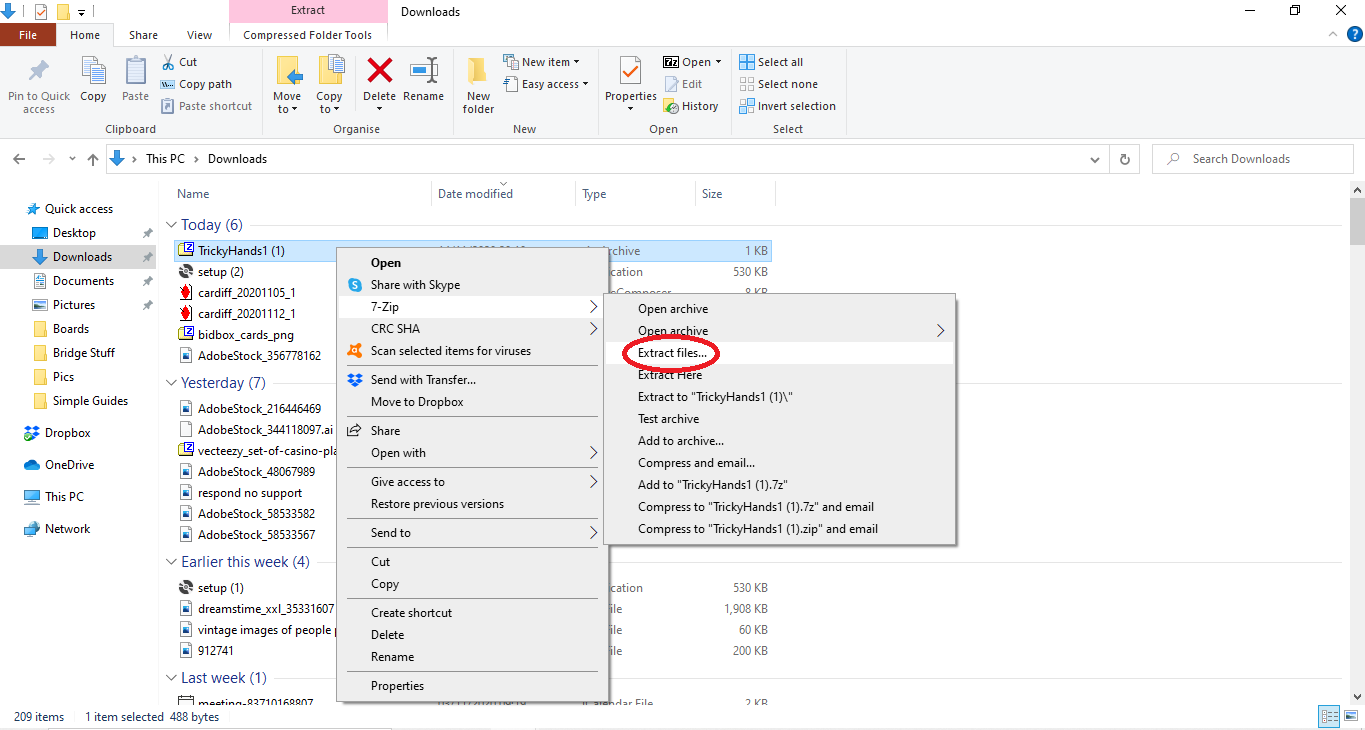Switch to large thumbnails view in status bar

tap(1350, 716)
